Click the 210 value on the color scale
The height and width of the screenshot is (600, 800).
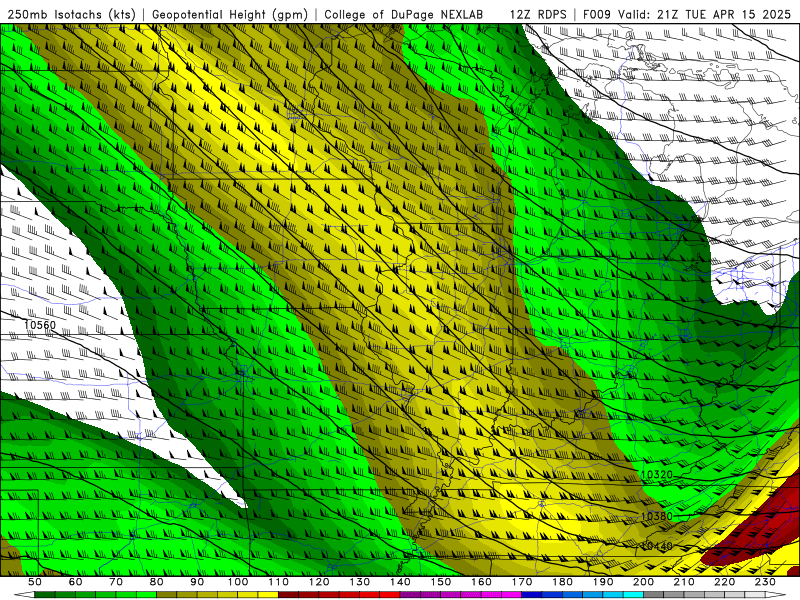684,582
